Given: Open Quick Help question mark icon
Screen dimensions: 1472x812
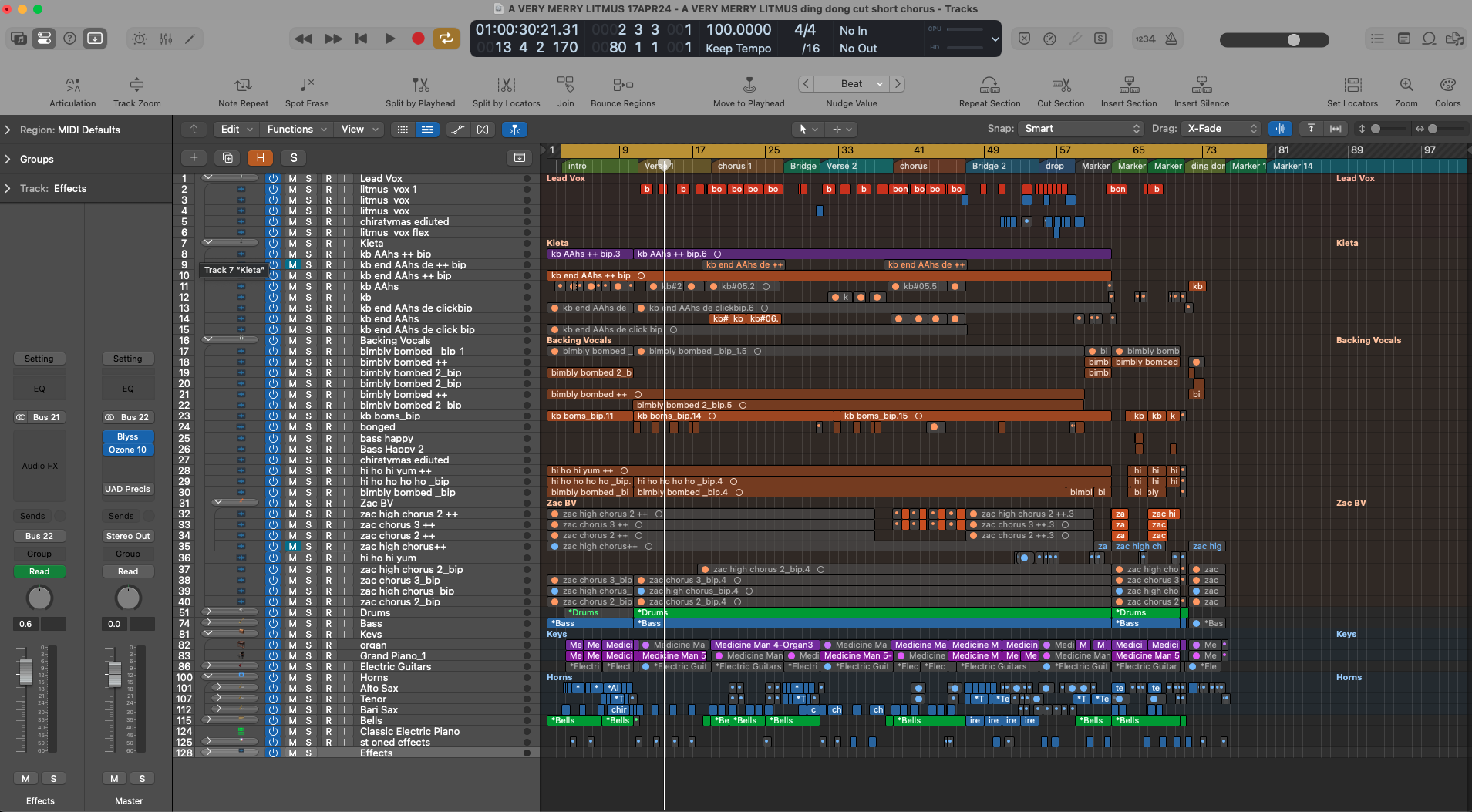Looking at the screenshot, I should point(69,39).
